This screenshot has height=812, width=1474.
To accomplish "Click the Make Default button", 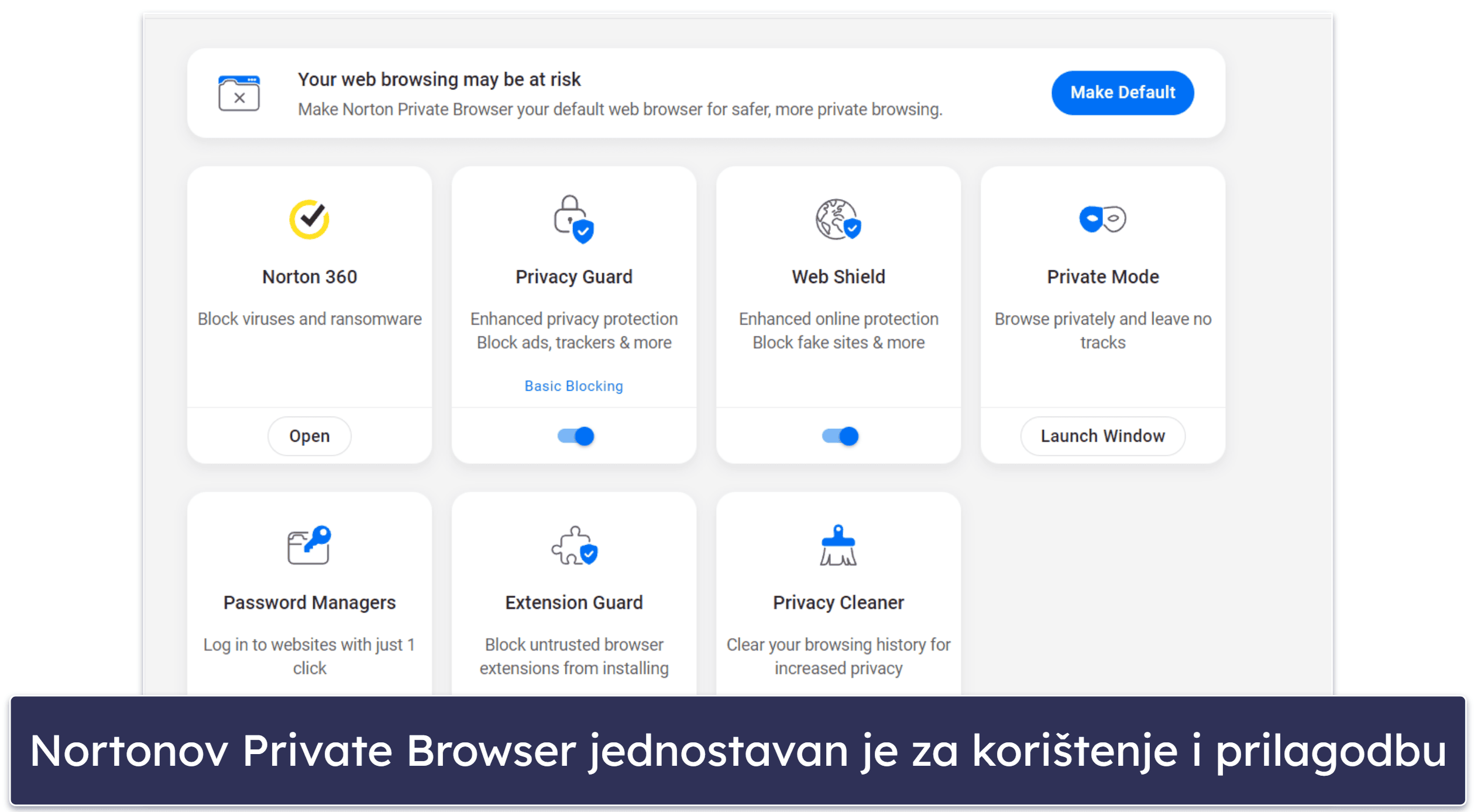I will (x=1122, y=92).
